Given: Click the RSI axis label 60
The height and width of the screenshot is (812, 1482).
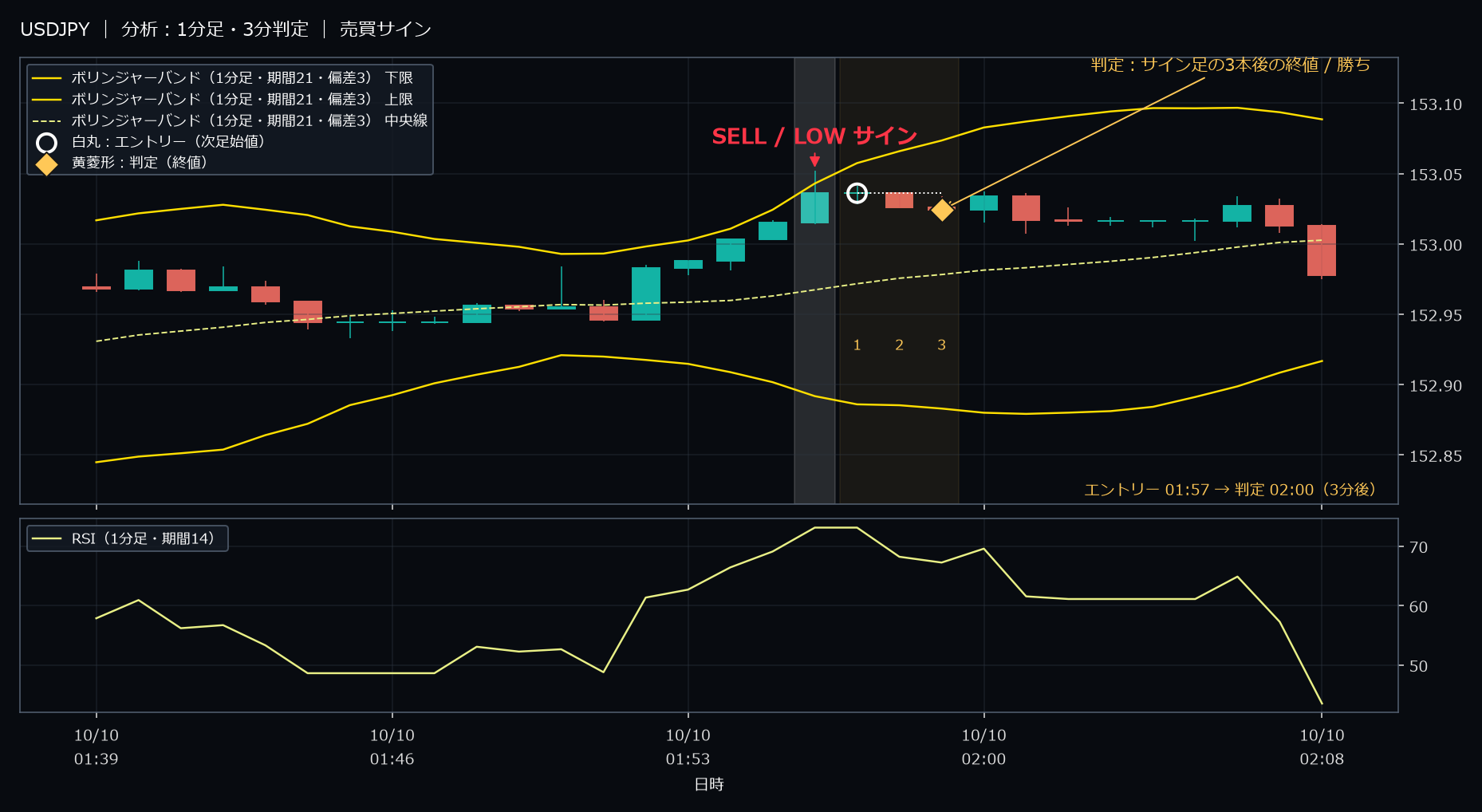Looking at the screenshot, I should tap(1418, 606).
